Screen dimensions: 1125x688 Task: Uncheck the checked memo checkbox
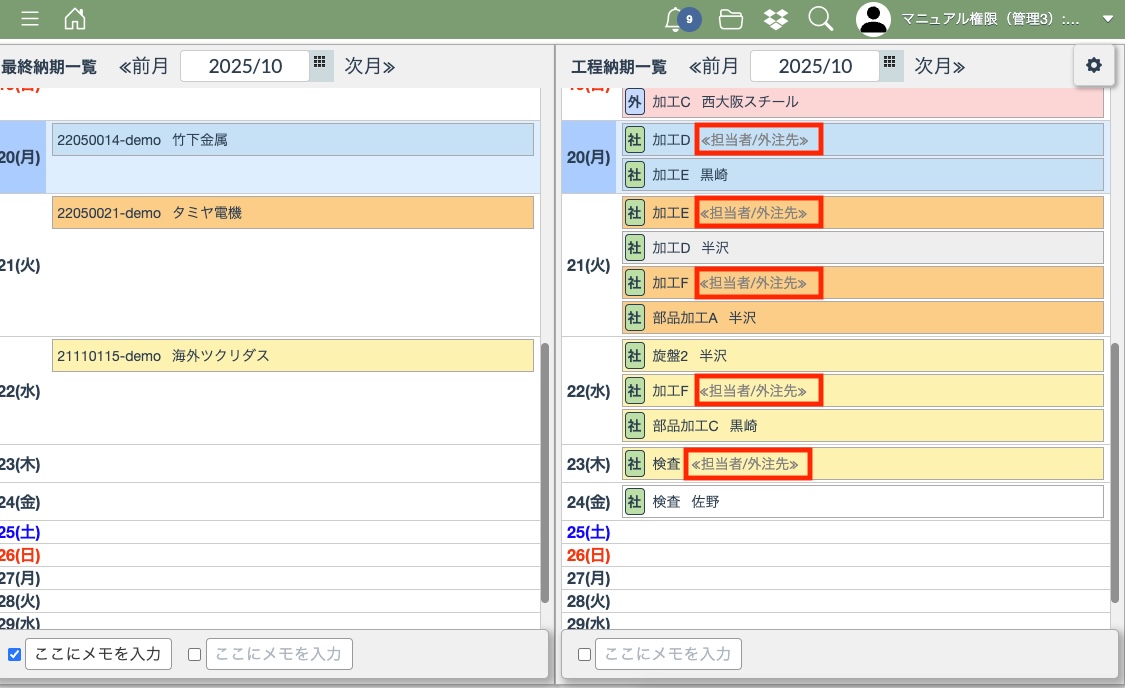click(14, 655)
